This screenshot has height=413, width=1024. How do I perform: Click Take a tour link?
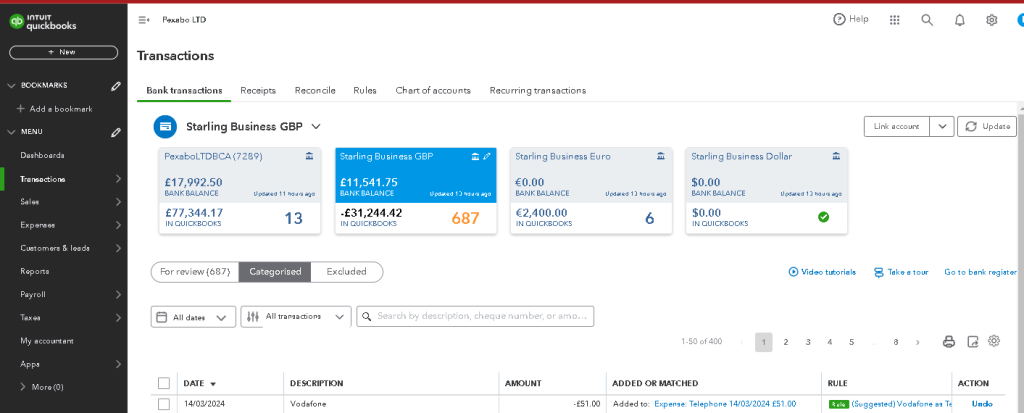901,272
